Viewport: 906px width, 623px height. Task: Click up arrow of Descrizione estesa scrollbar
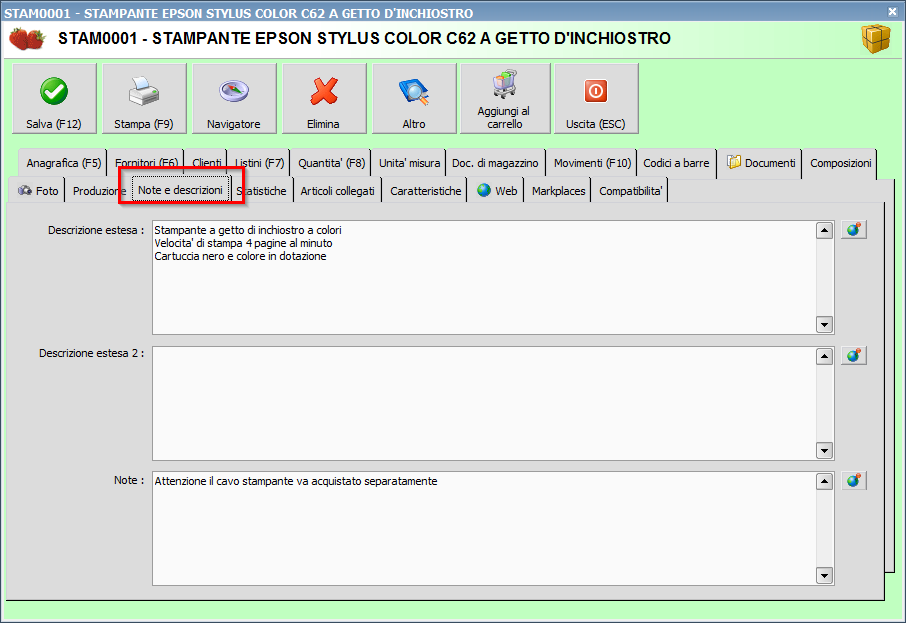(825, 231)
